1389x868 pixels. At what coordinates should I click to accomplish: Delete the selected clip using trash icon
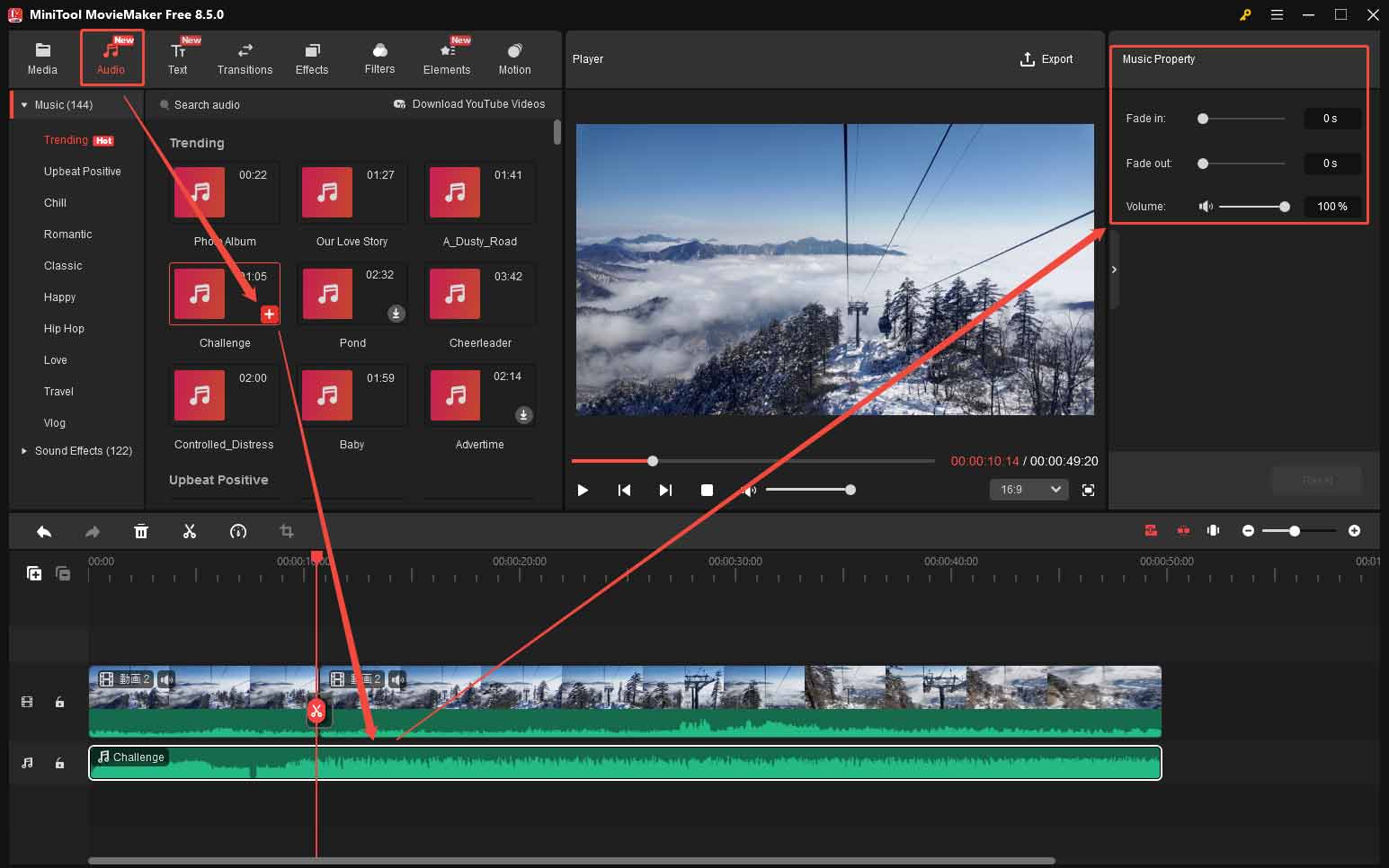(141, 531)
